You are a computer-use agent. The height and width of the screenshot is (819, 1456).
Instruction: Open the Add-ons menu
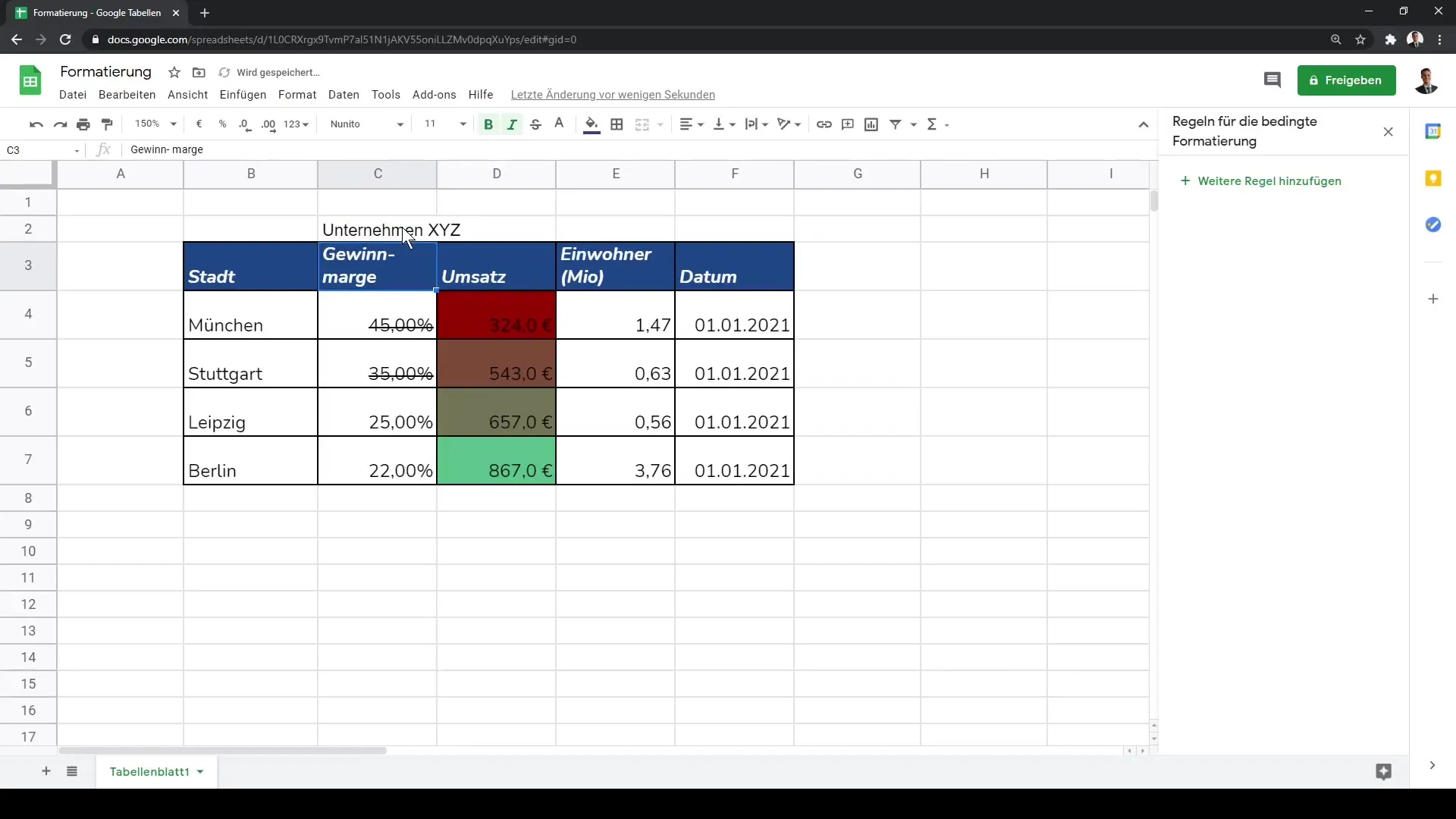pos(435,95)
